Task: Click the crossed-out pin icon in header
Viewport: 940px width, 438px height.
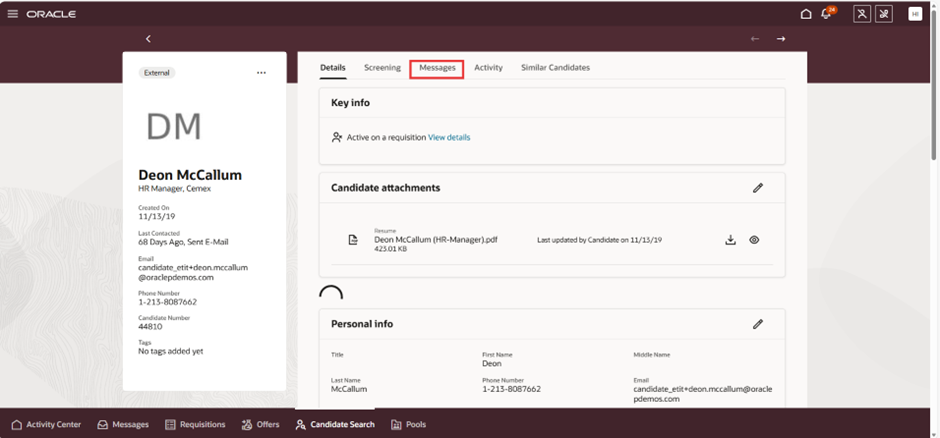Action: coord(884,14)
